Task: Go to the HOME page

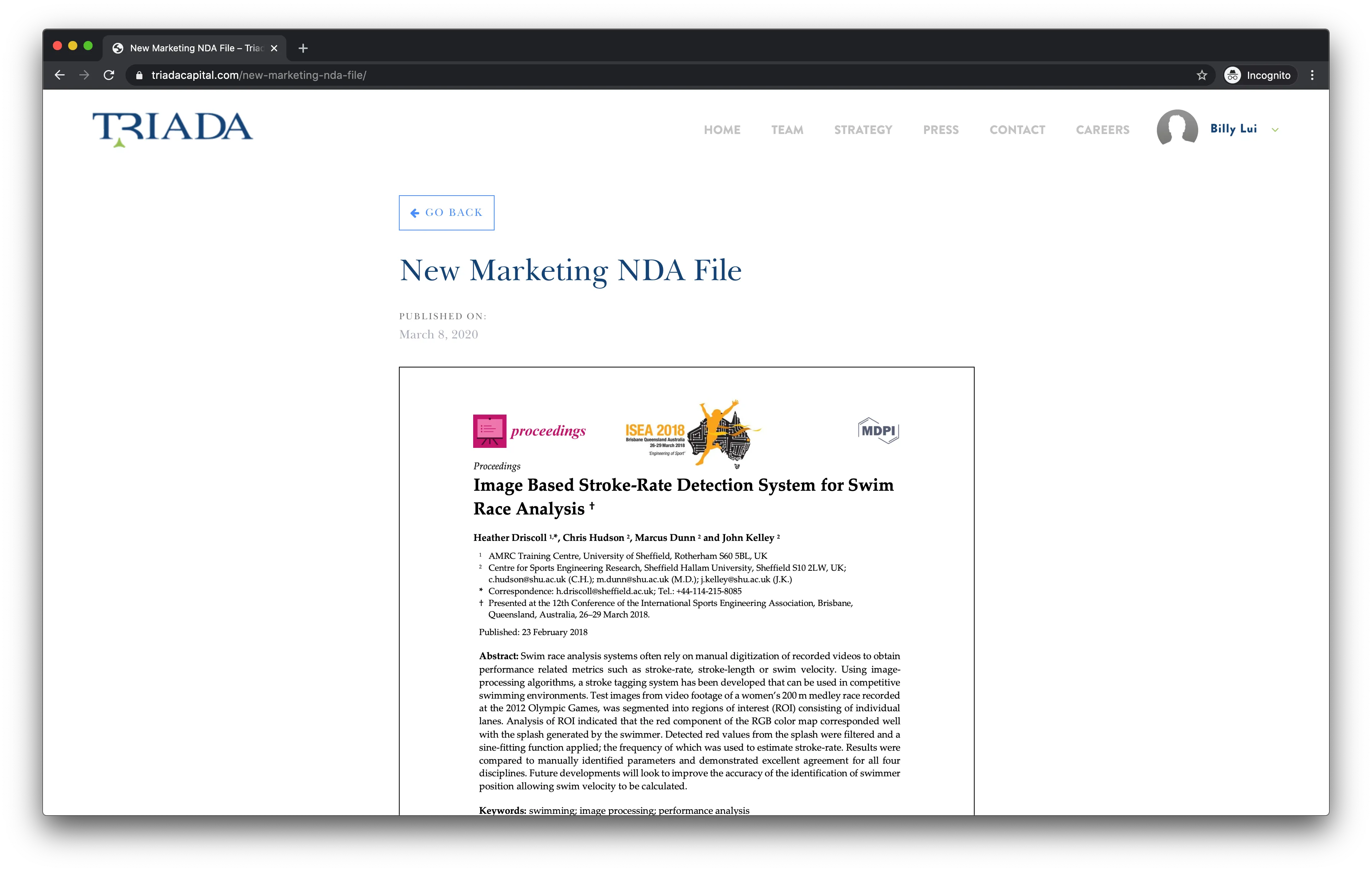Action: click(722, 130)
